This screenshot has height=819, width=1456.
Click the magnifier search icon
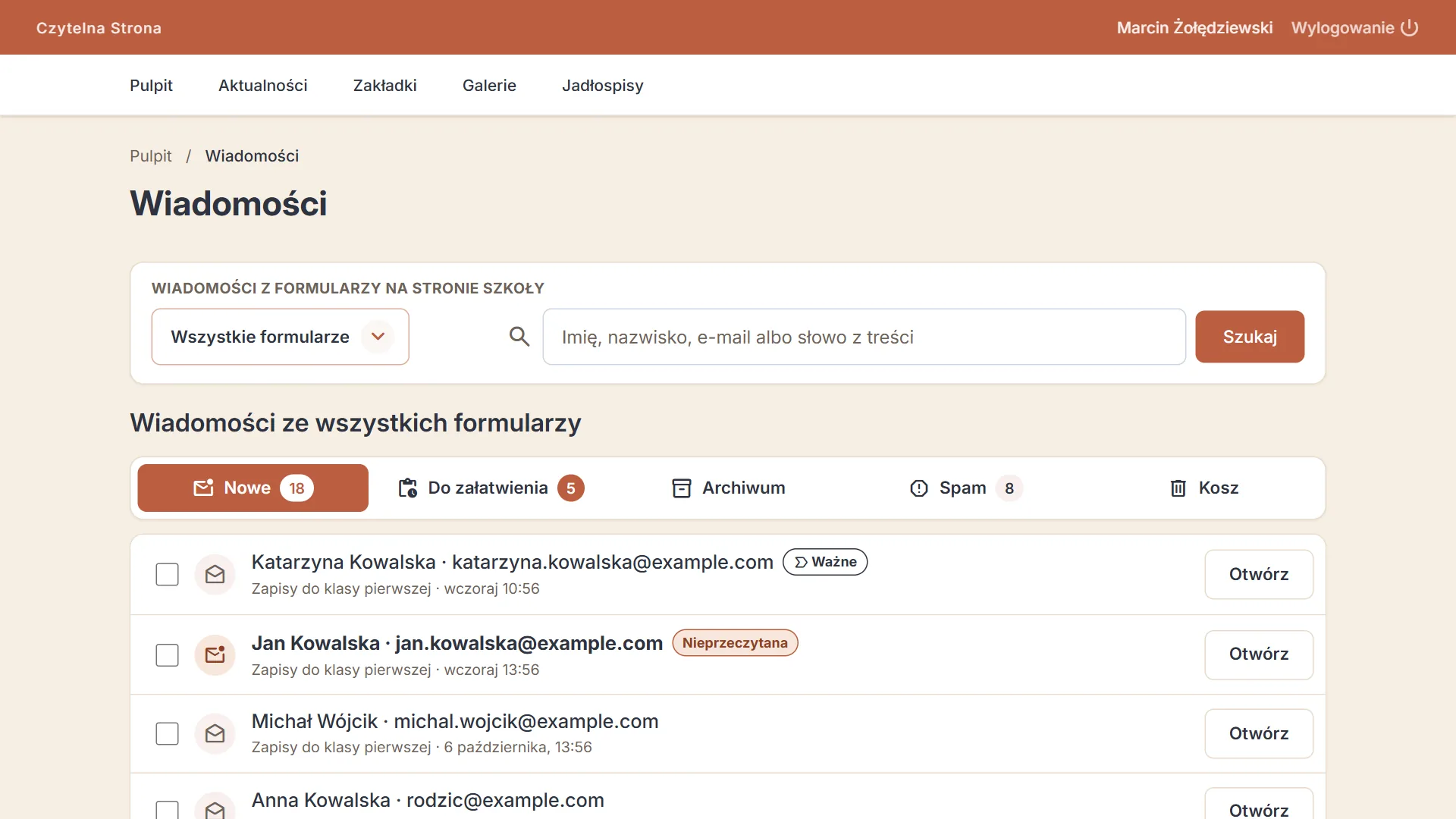coord(519,337)
